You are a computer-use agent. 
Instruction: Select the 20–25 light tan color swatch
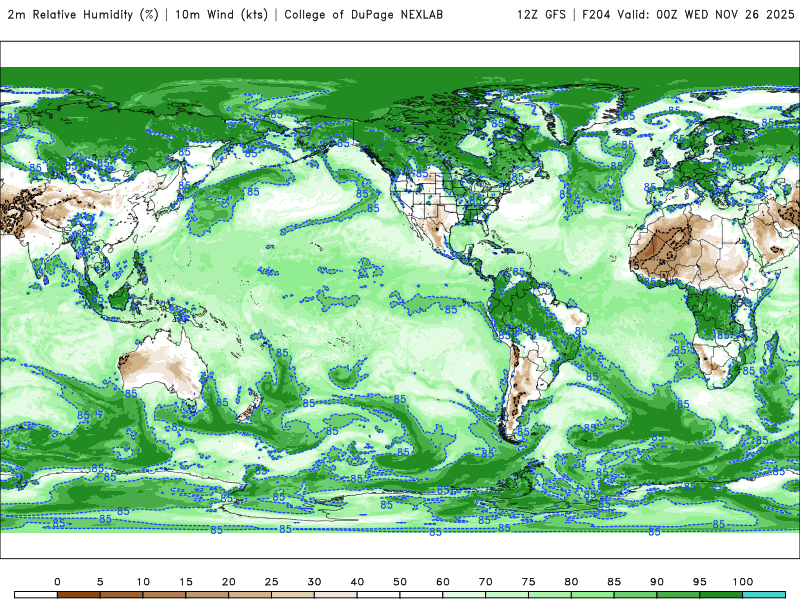coord(250,595)
